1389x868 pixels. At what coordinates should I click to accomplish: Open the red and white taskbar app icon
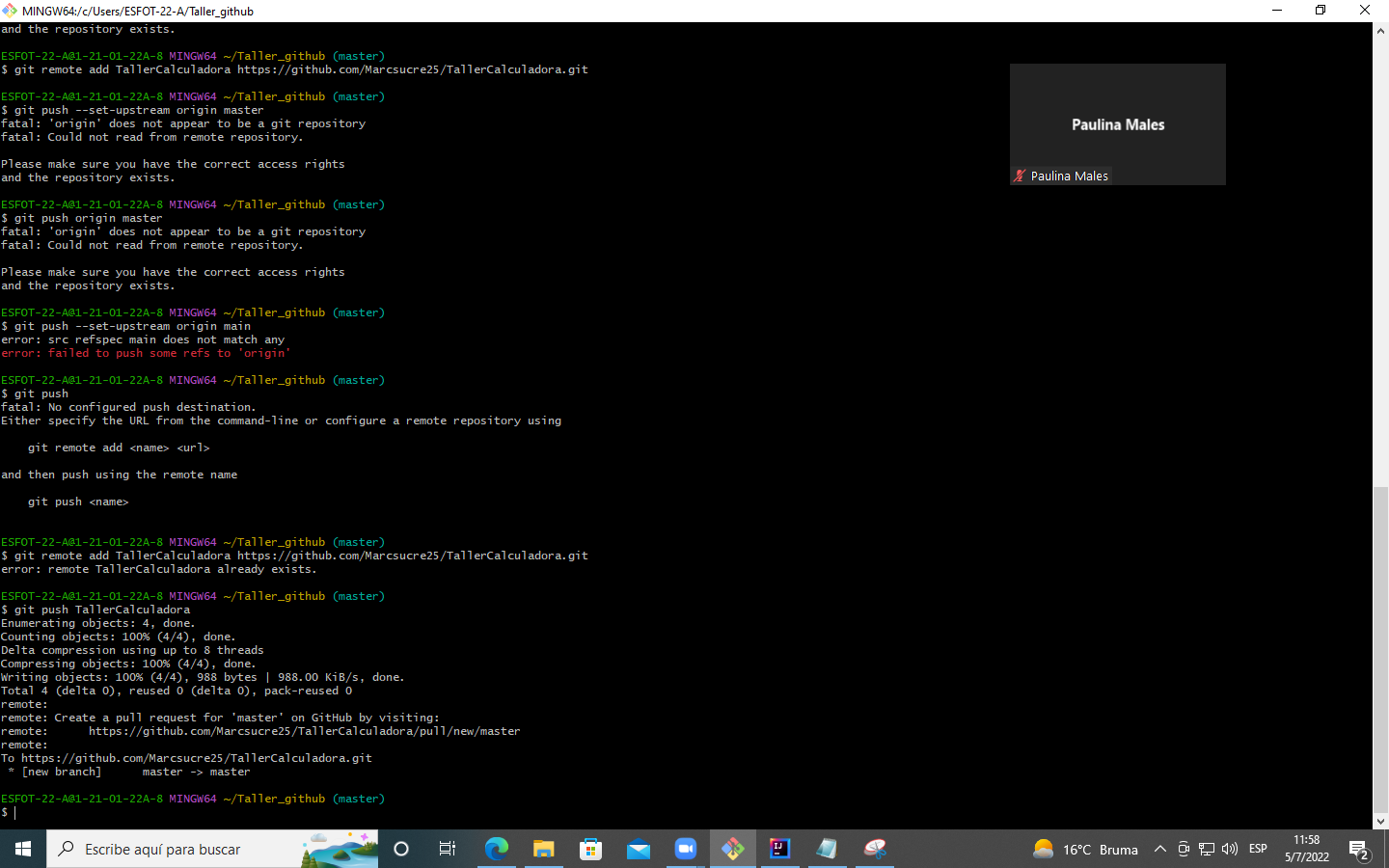pyautogui.click(x=875, y=849)
